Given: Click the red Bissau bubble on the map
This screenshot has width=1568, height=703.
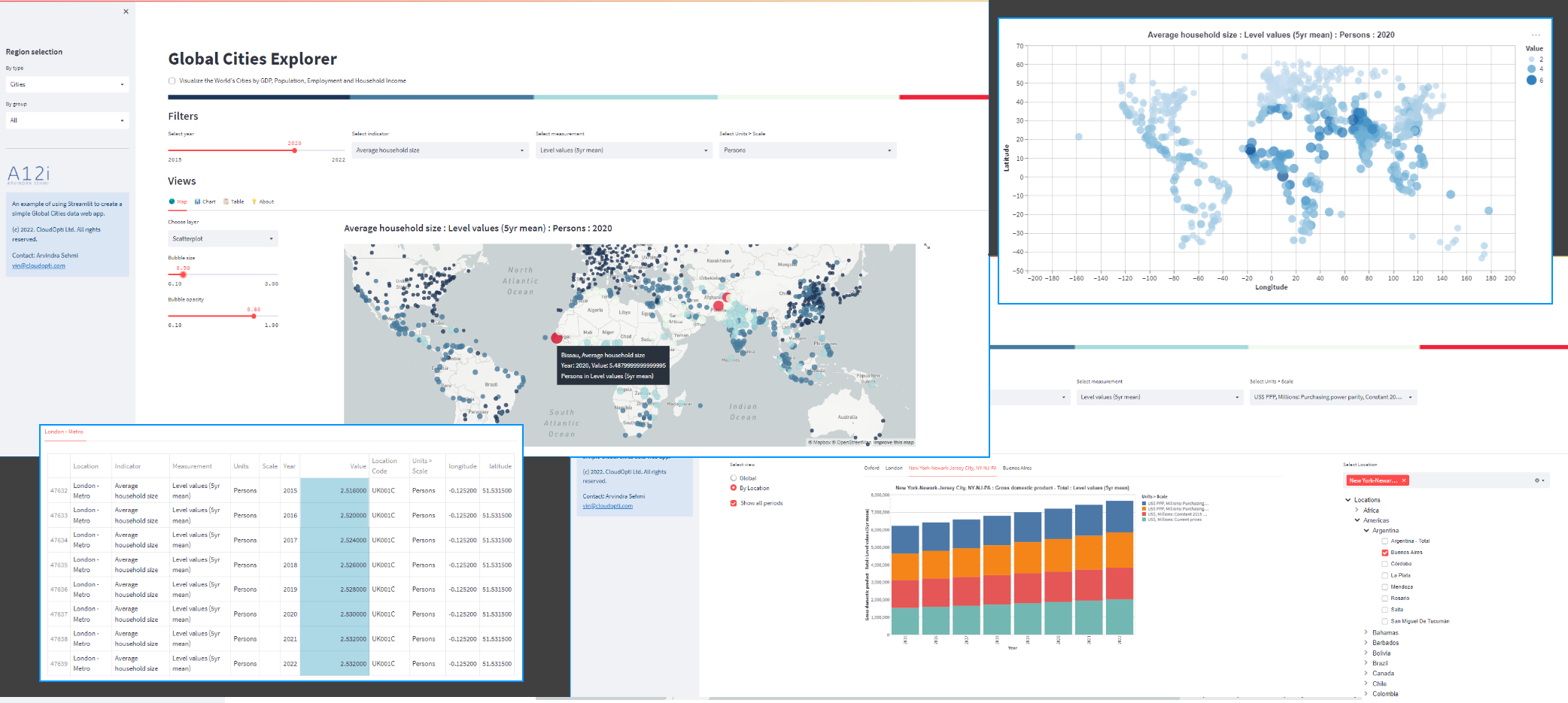Looking at the screenshot, I should click(x=557, y=338).
